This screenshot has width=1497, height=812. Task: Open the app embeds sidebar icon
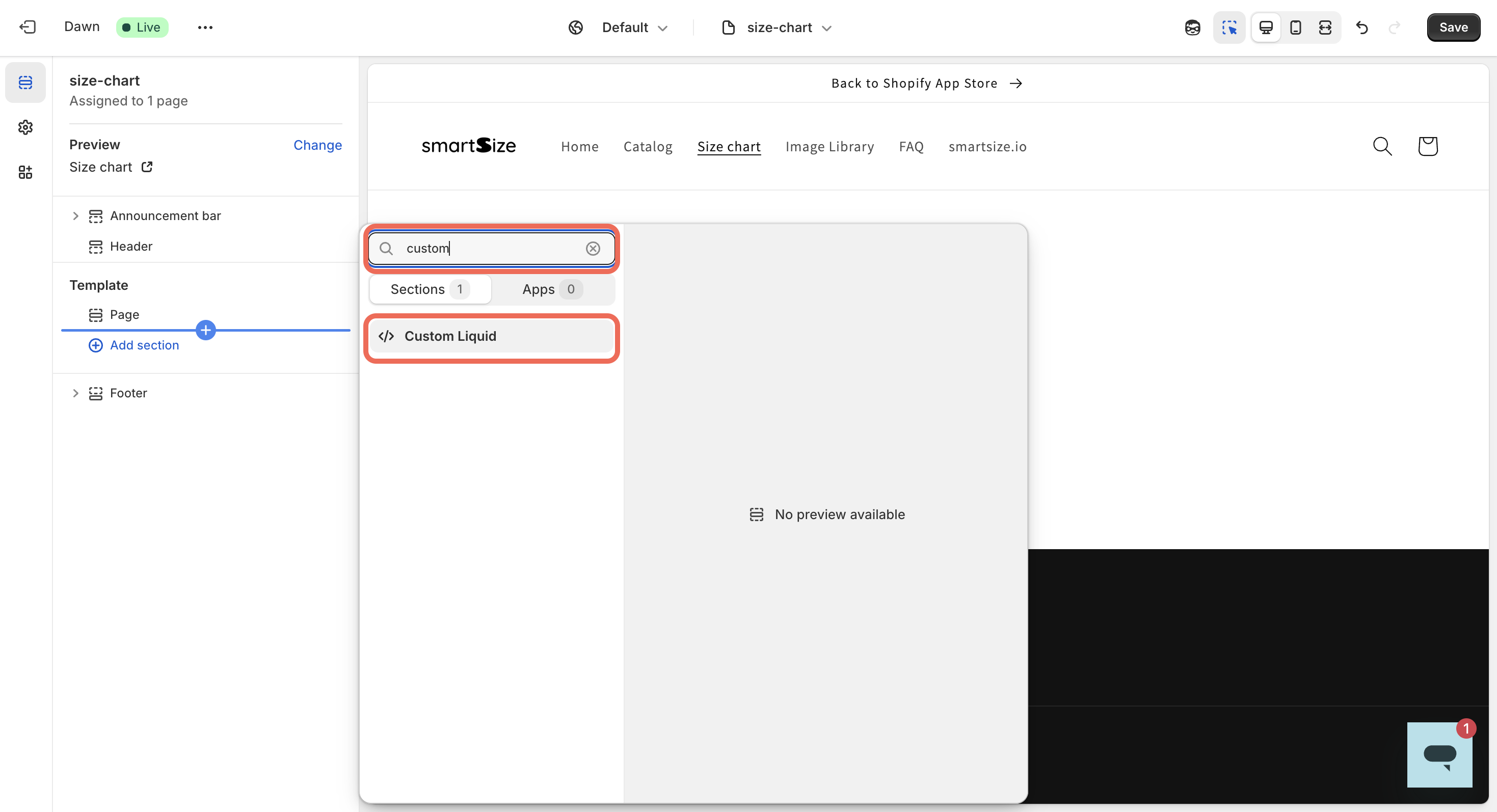click(25, 172)
